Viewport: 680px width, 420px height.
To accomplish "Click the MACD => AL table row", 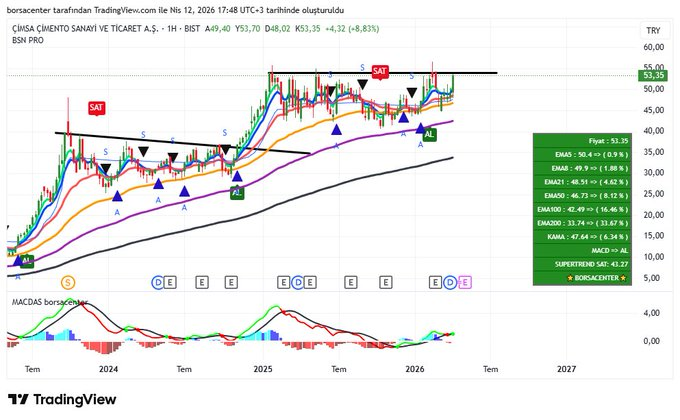I will pyautogui.click(x=582, y=251).
